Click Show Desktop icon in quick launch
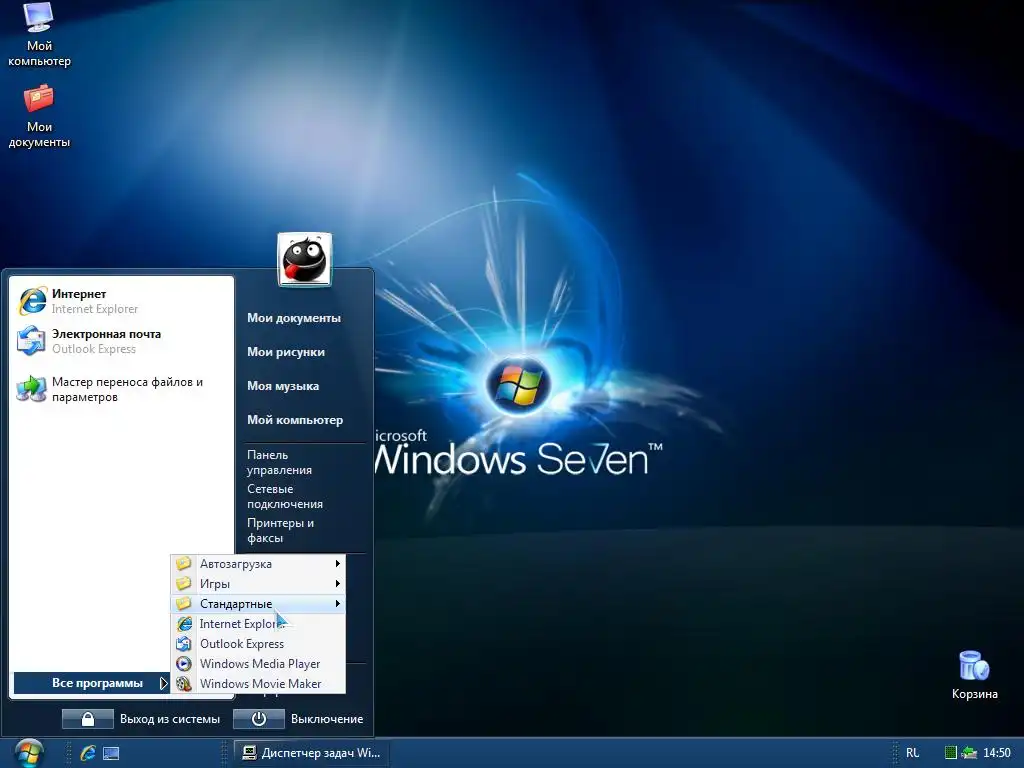 (x=111, y=753)
